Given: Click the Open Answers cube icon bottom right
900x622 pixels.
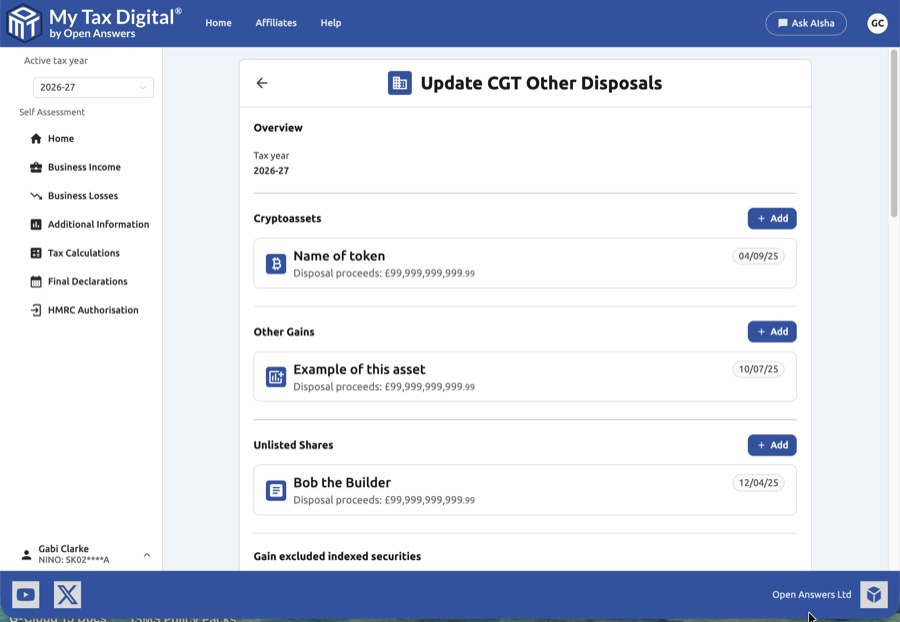Looking at the screenshot, I should 873,594.
